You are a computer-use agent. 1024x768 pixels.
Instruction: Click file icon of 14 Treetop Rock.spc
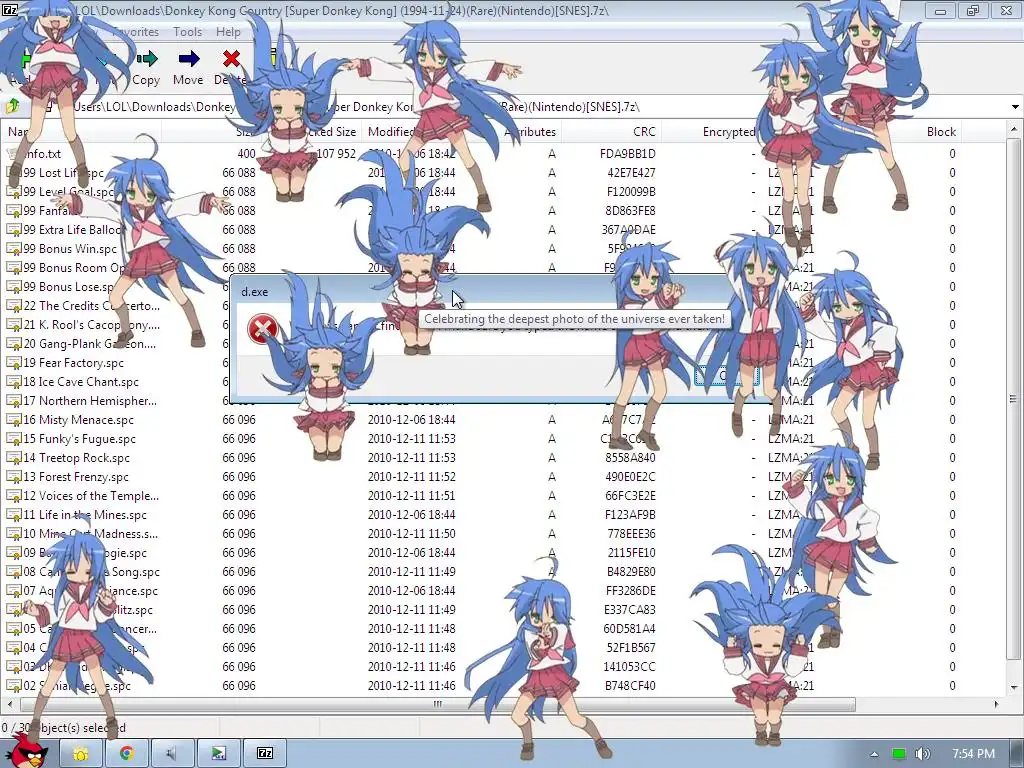click(13, 457)
